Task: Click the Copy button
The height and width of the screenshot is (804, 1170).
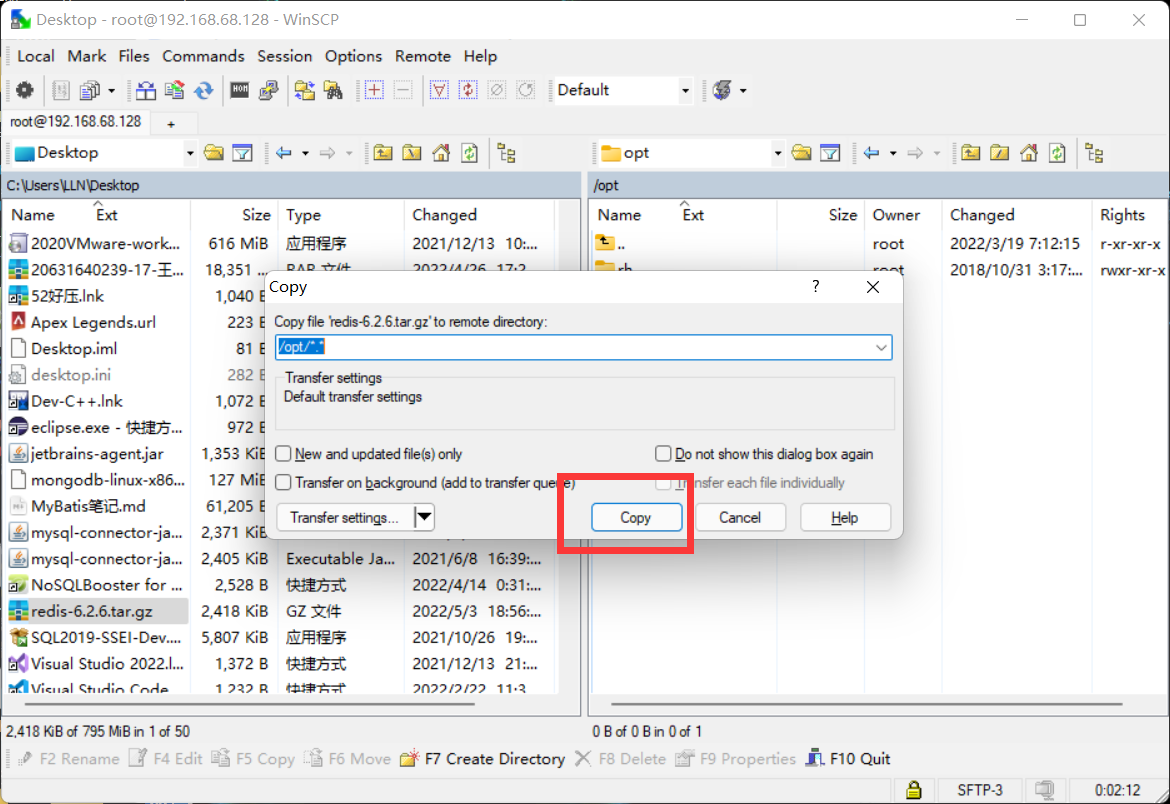Action: coord(636,517)
